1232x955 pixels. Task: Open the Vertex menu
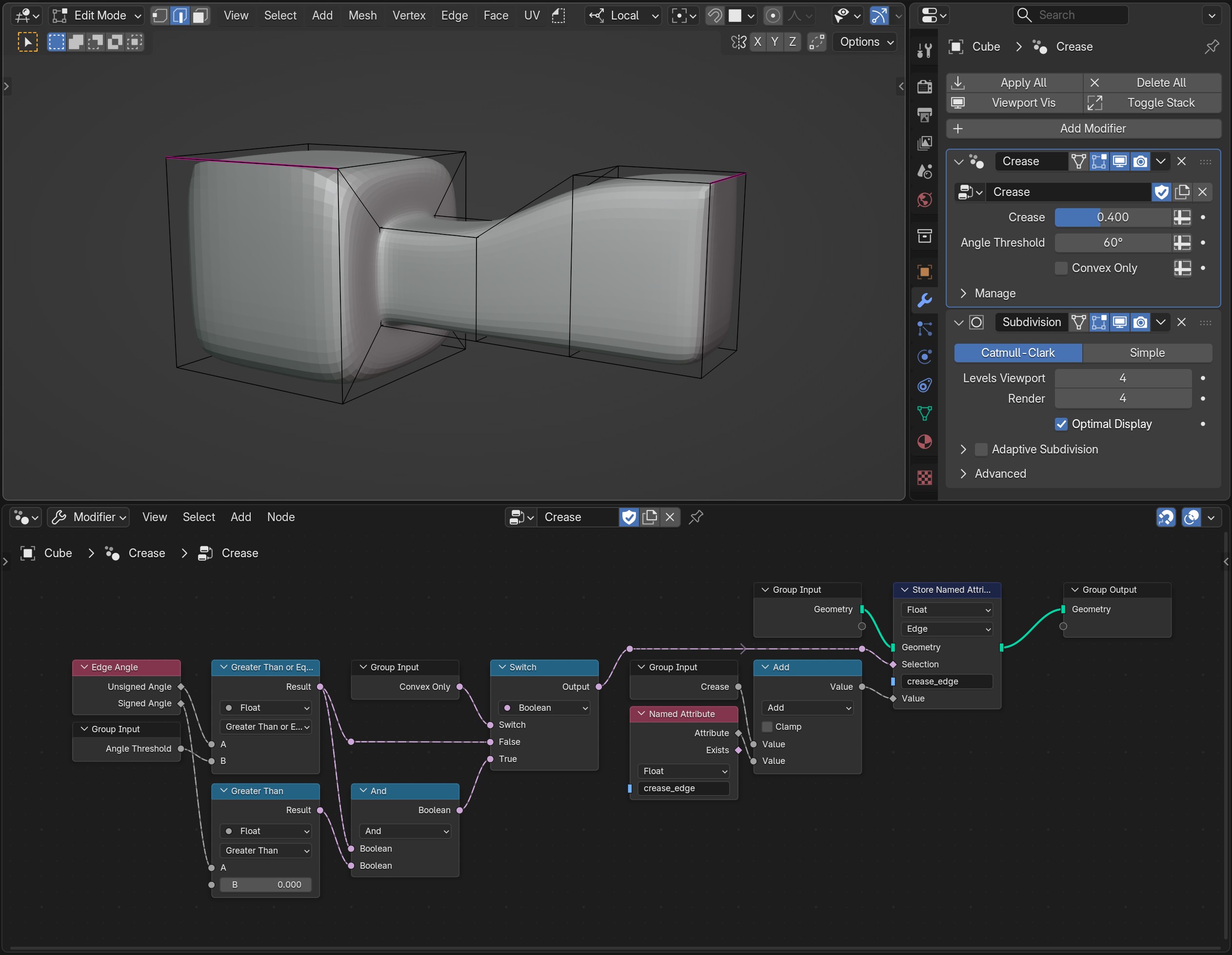[x=409, y=15]
